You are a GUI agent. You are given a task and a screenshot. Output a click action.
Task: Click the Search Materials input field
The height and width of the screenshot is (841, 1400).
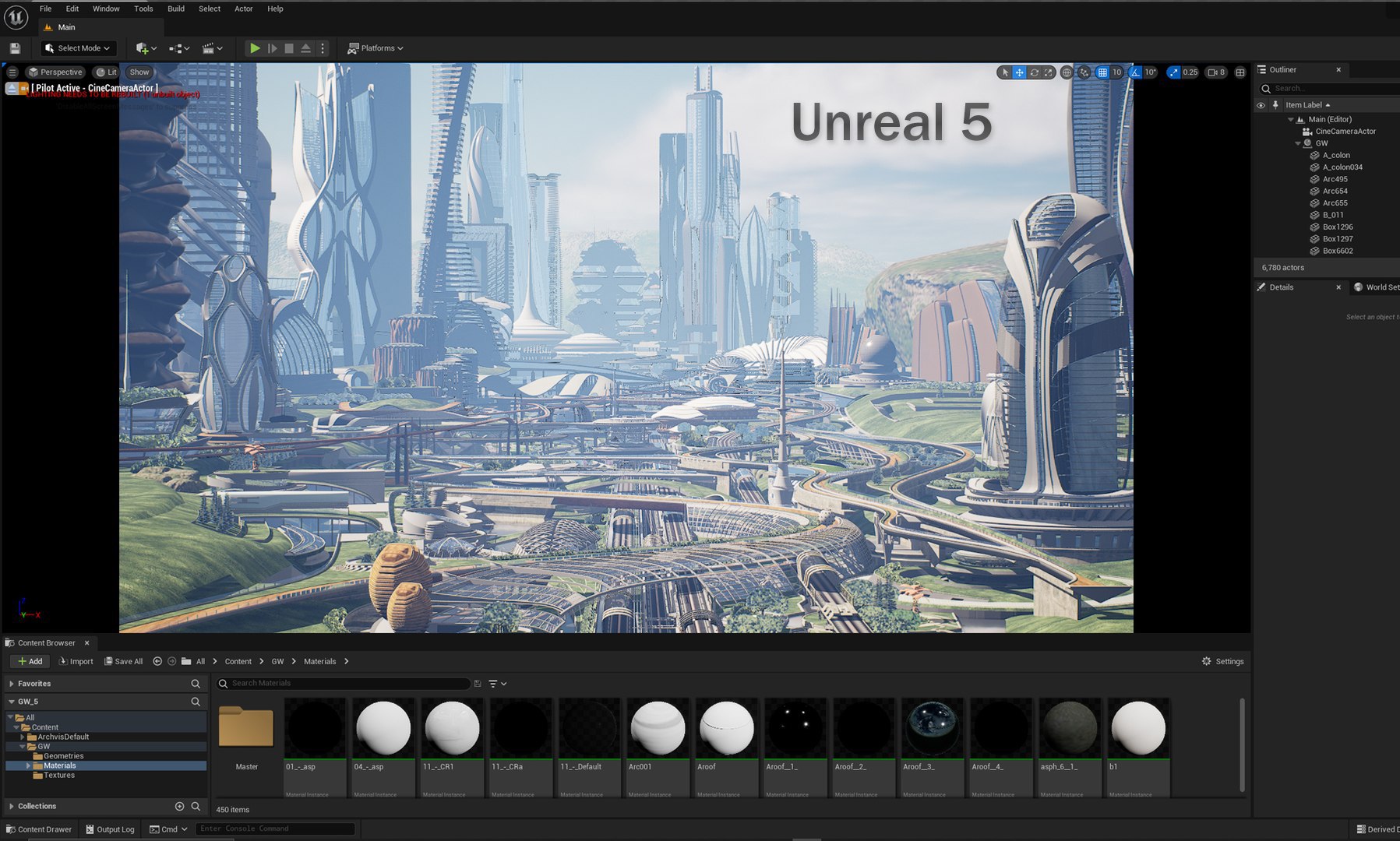click(343, 684)
